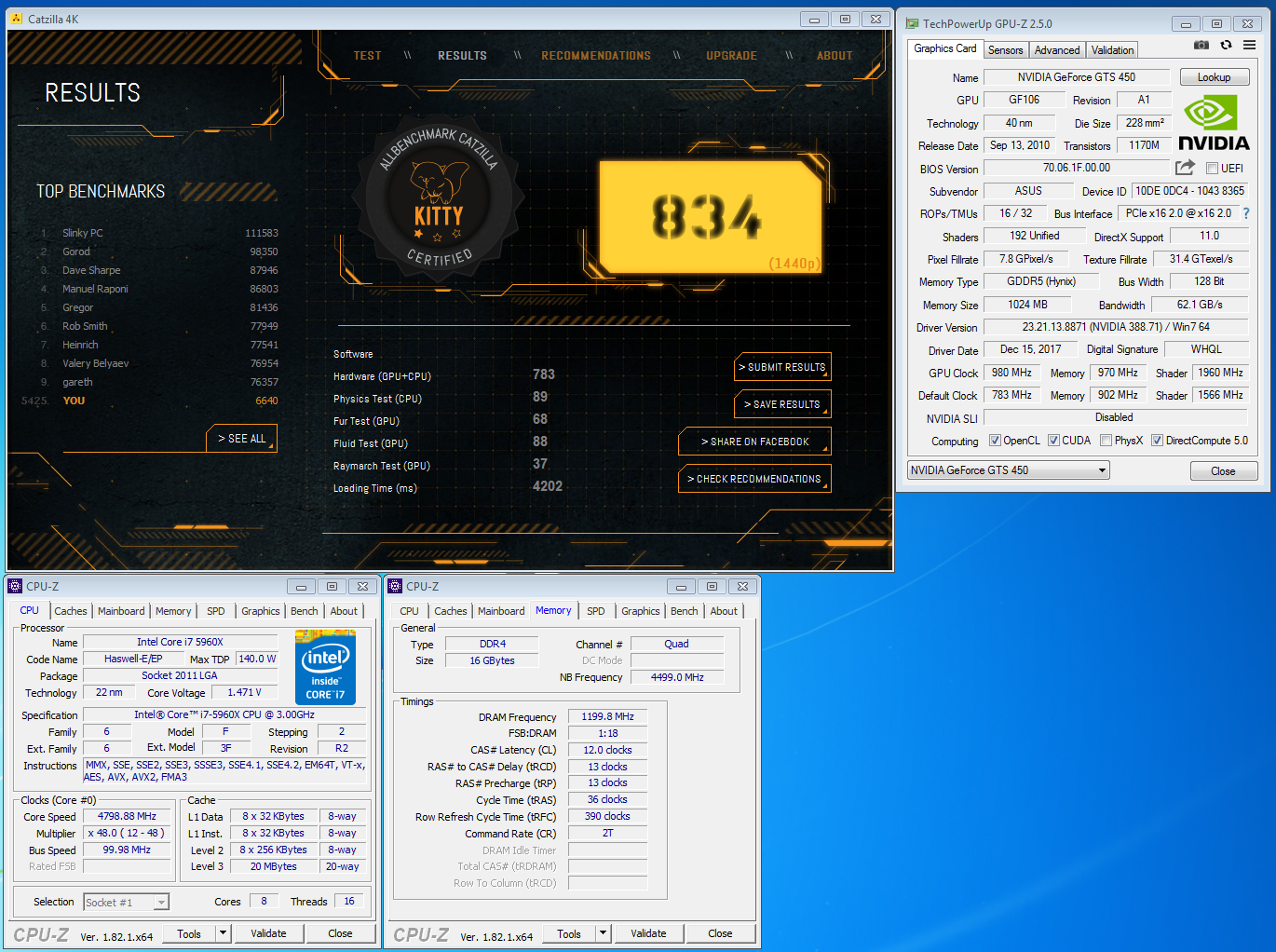Toggle the DirectCompute 5.0 checkbox
Screen dimensions: 1276x952
1157,441
